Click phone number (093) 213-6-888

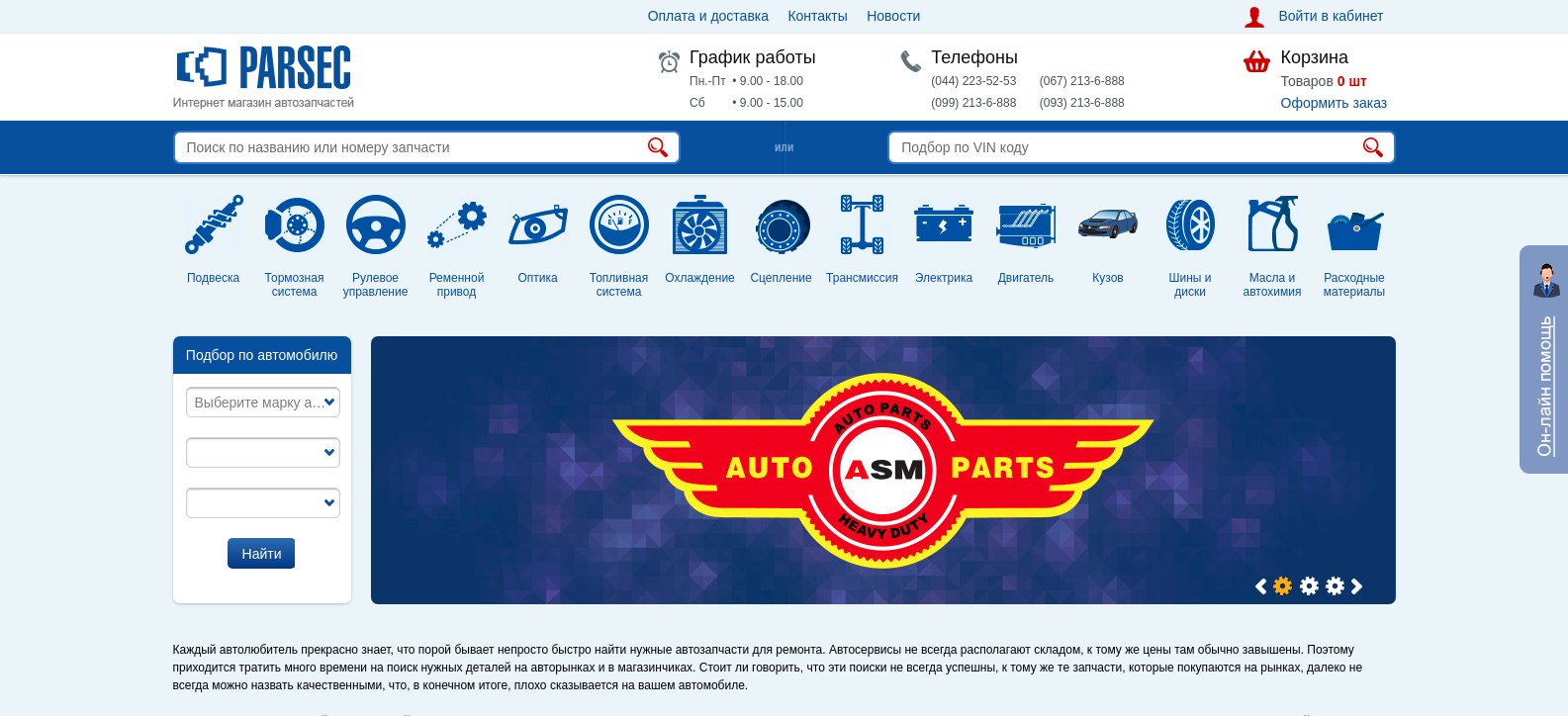coord(1082,103)
